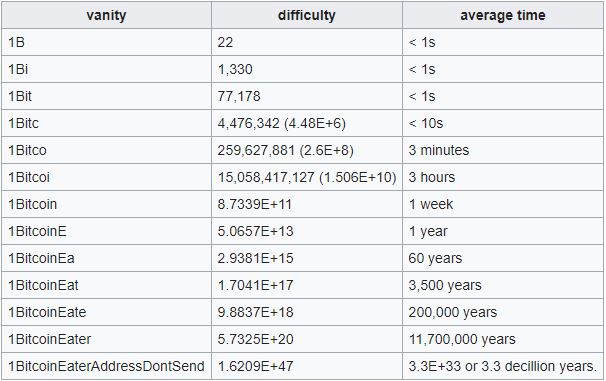
Task: Click the 15,058,417,127 difficulty cell
Action: coord(307,177)
